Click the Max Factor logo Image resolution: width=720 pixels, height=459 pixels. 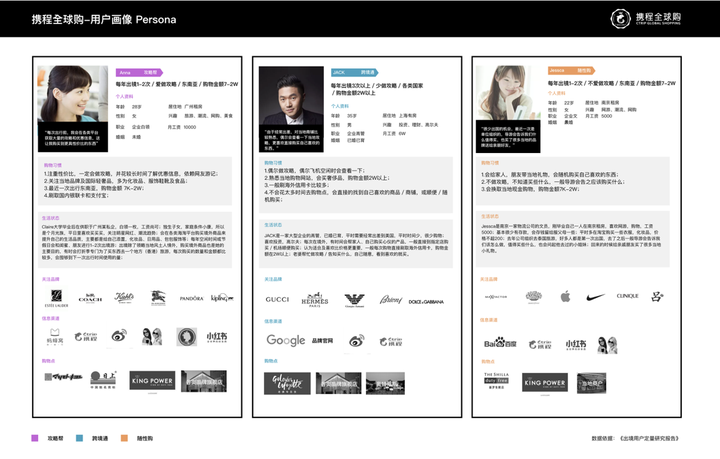click(496, 297)
